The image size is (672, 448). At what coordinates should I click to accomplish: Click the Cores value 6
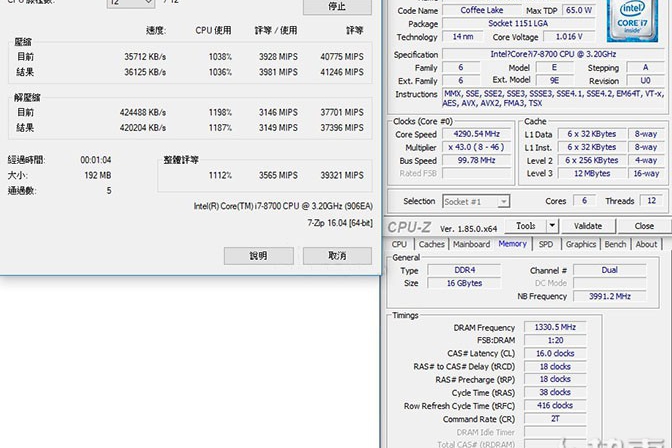(x=585, y=201)
